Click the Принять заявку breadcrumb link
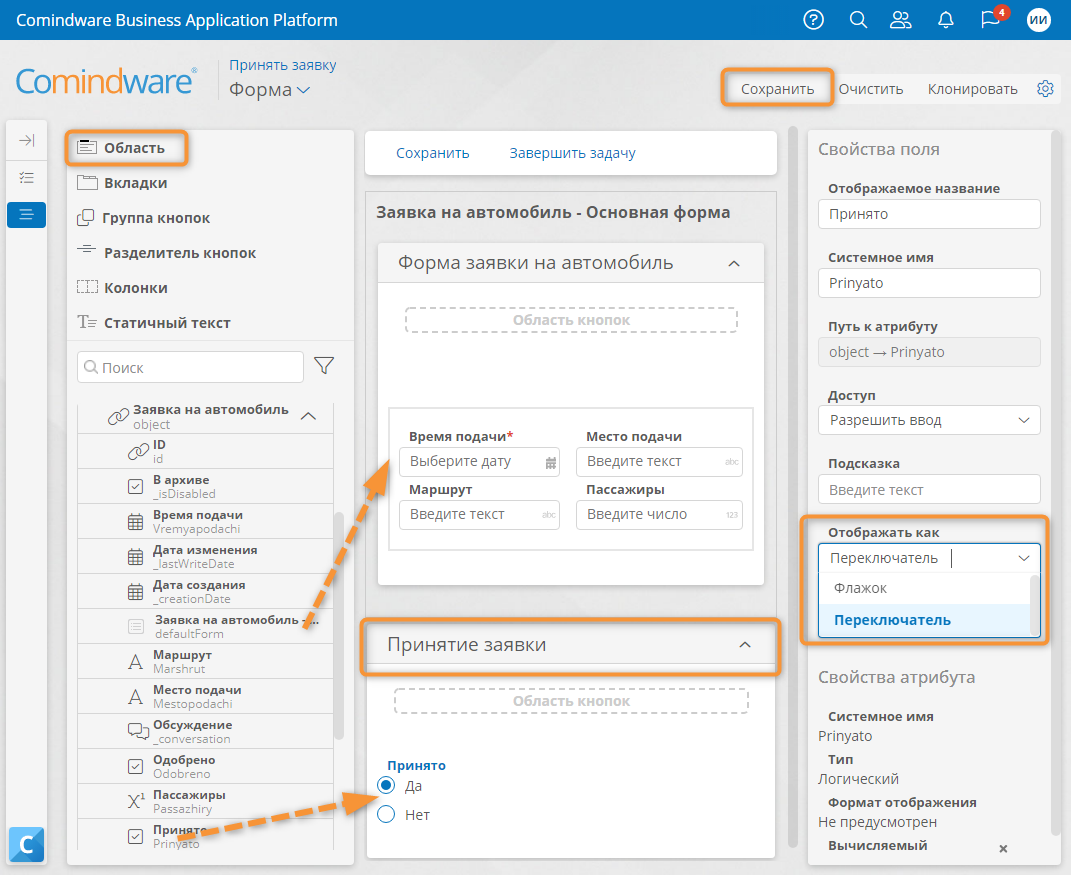This screenshot has width=1071, height=875. point(282,65)
